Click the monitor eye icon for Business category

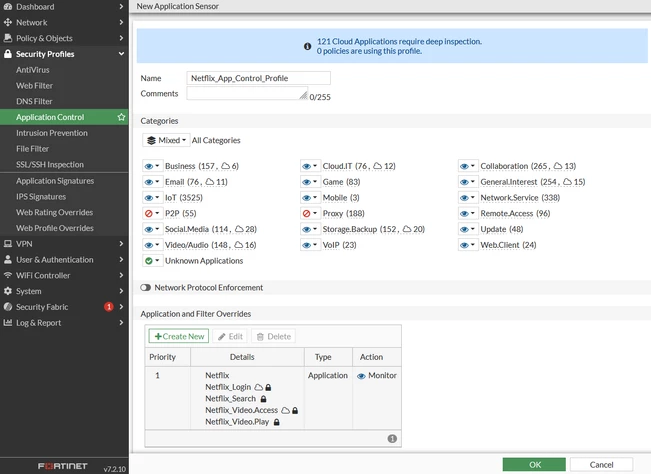[x=149, y=166]
